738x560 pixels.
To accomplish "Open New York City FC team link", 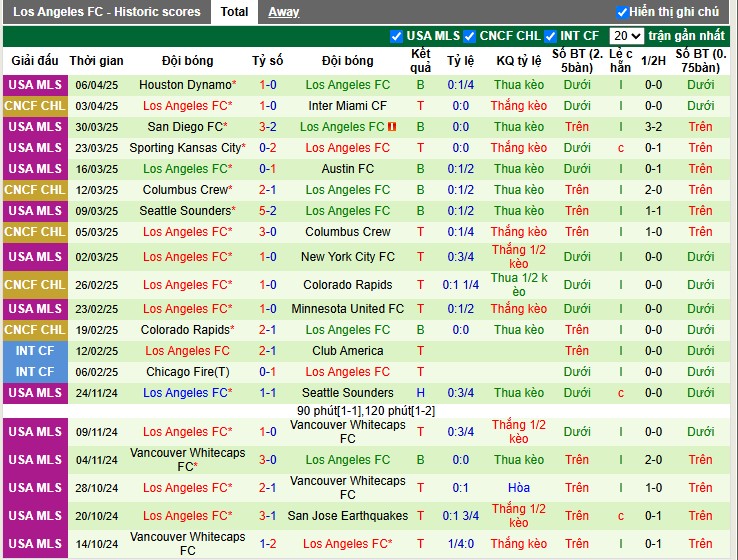I will point(347,257).
